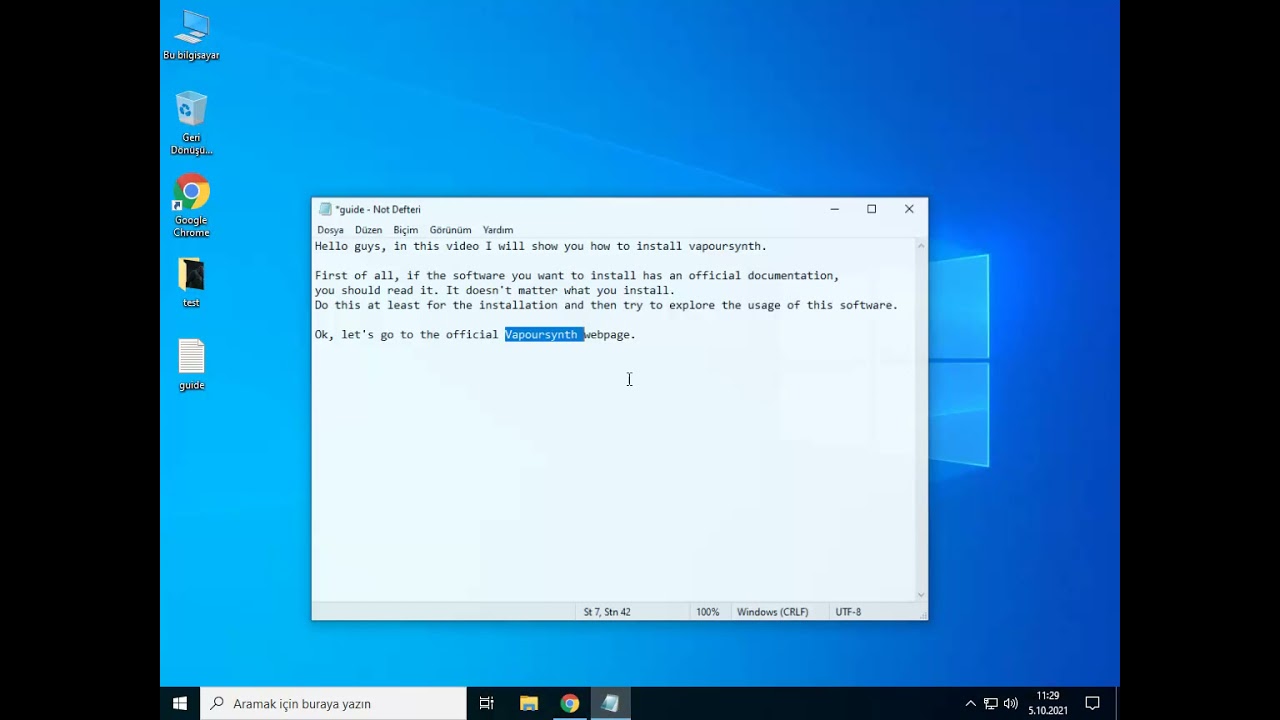Open the Görünüm menu
The image size is (1280, 720).
click(450, 230)
